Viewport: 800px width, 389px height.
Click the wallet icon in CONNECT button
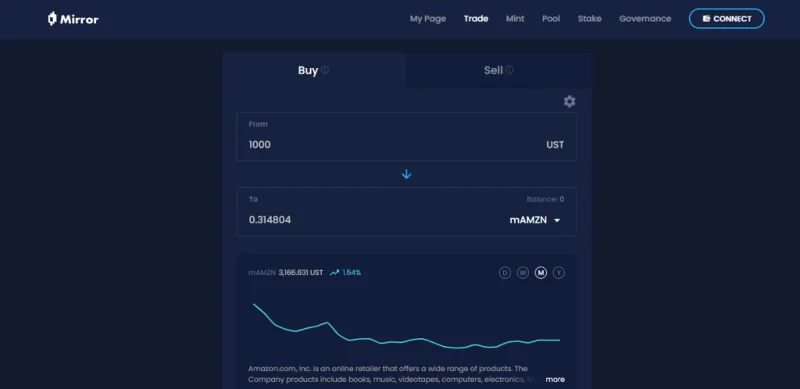pyautogui.click(x=706, y=19)
